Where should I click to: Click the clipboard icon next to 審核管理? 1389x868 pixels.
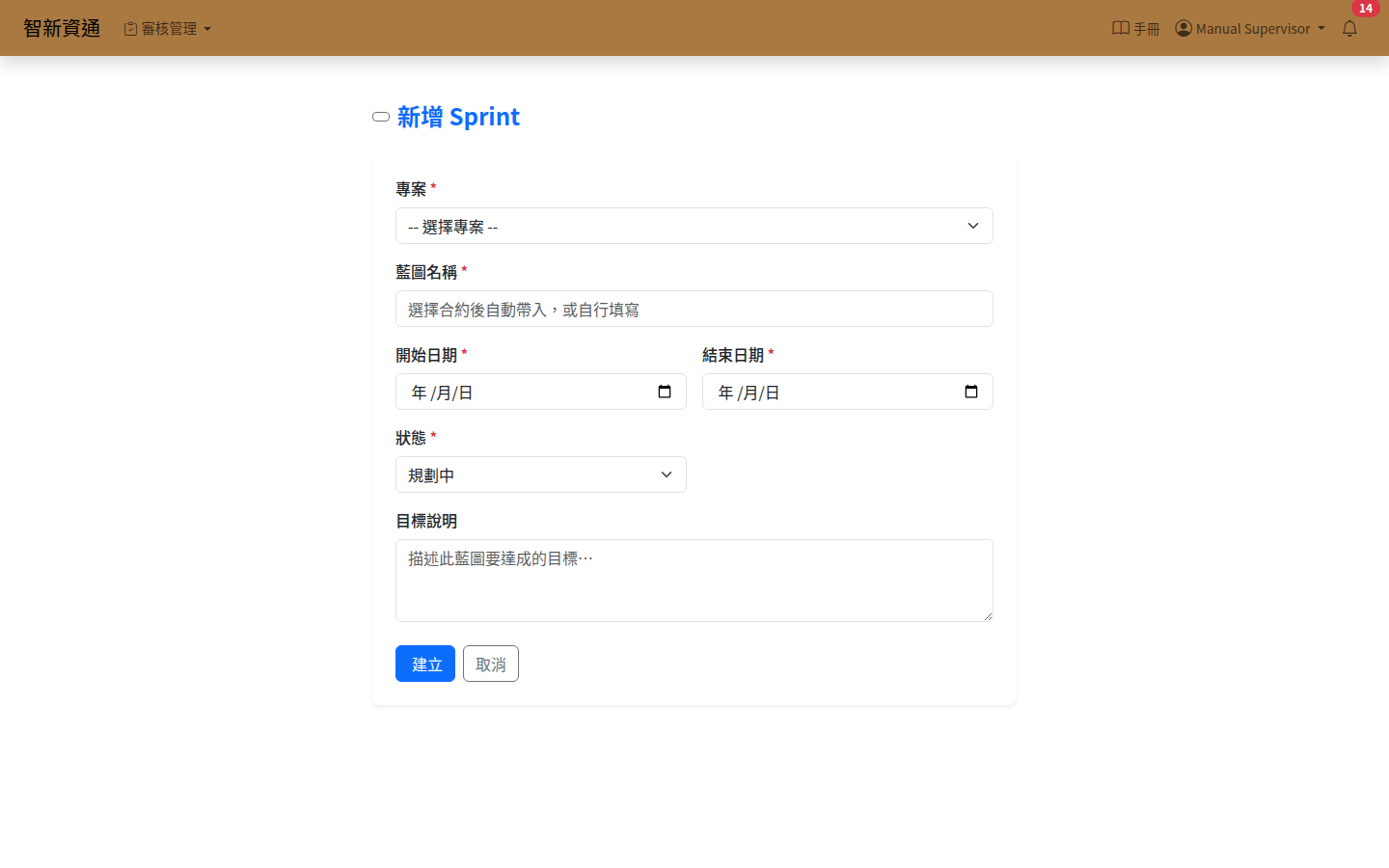(130, 29)
